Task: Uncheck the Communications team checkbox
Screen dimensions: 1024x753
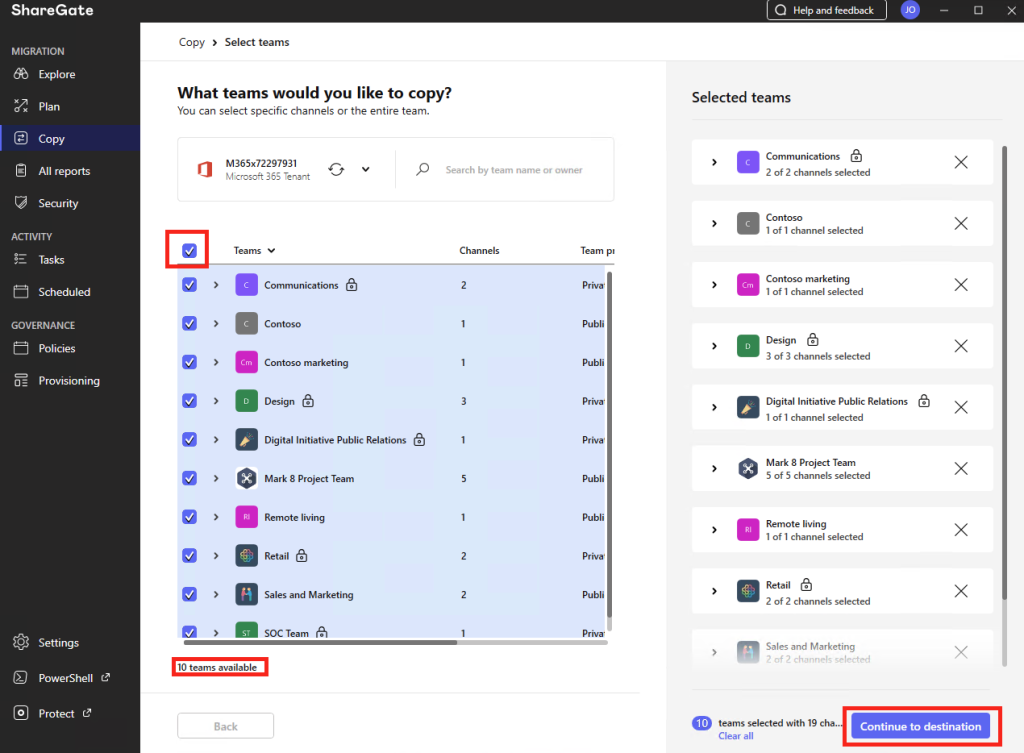Action: [189, 285]
